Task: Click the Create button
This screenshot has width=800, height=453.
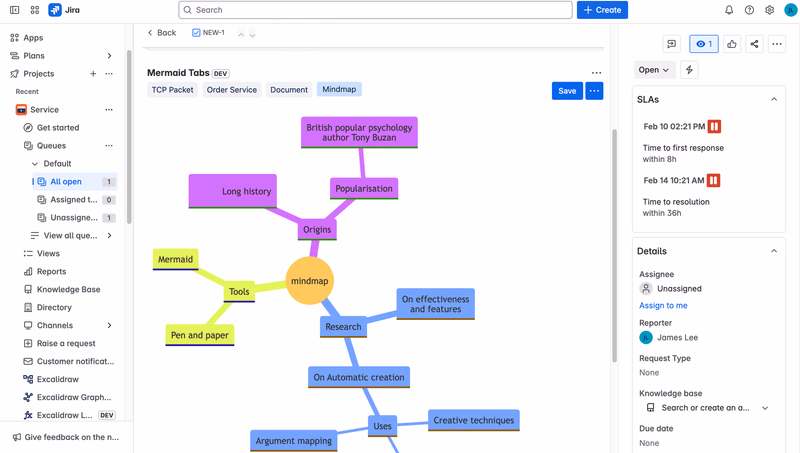Action: pyautogui.click(x=602, y=10)
